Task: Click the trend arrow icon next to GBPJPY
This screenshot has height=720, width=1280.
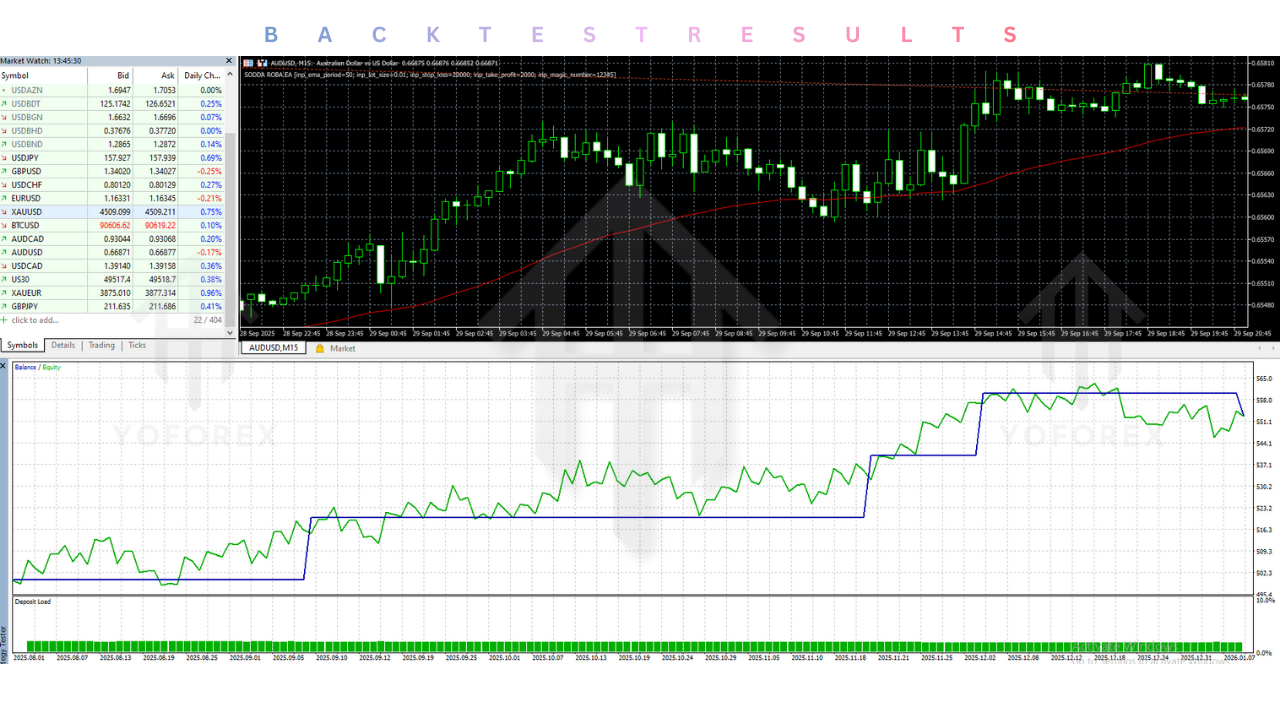Action: pos(6,307)
